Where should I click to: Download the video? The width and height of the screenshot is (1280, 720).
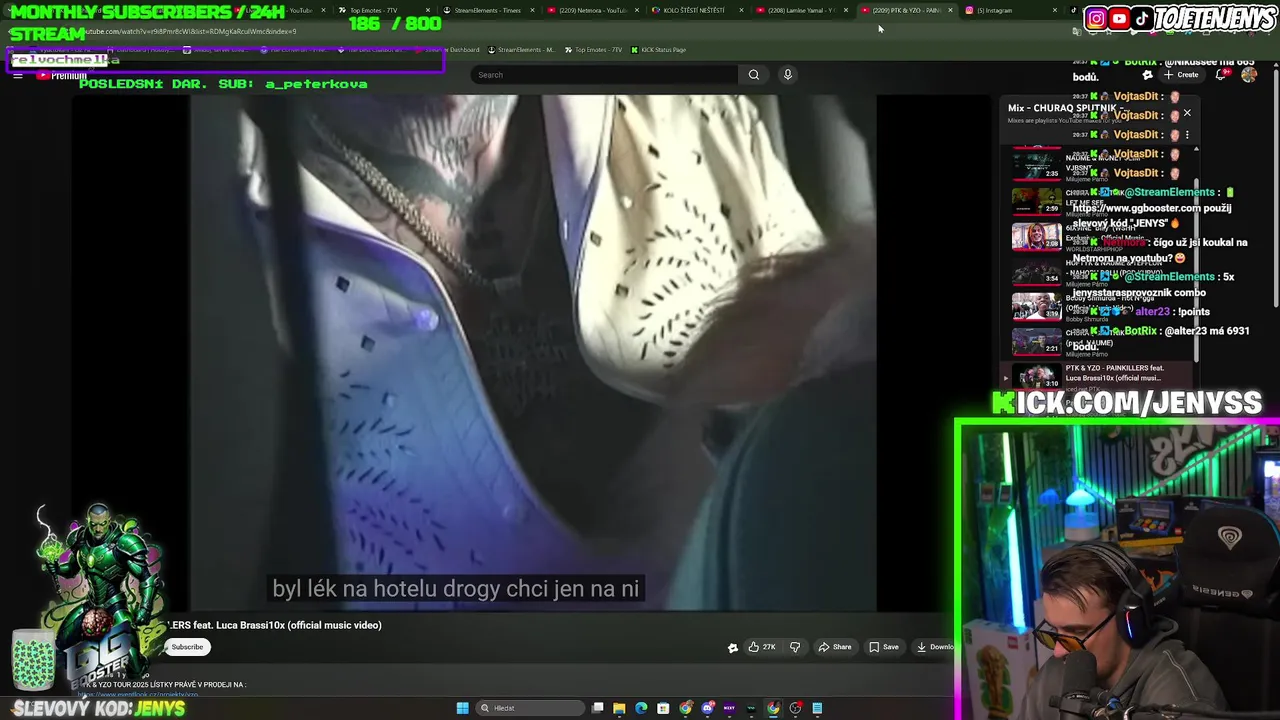[934, 647]
